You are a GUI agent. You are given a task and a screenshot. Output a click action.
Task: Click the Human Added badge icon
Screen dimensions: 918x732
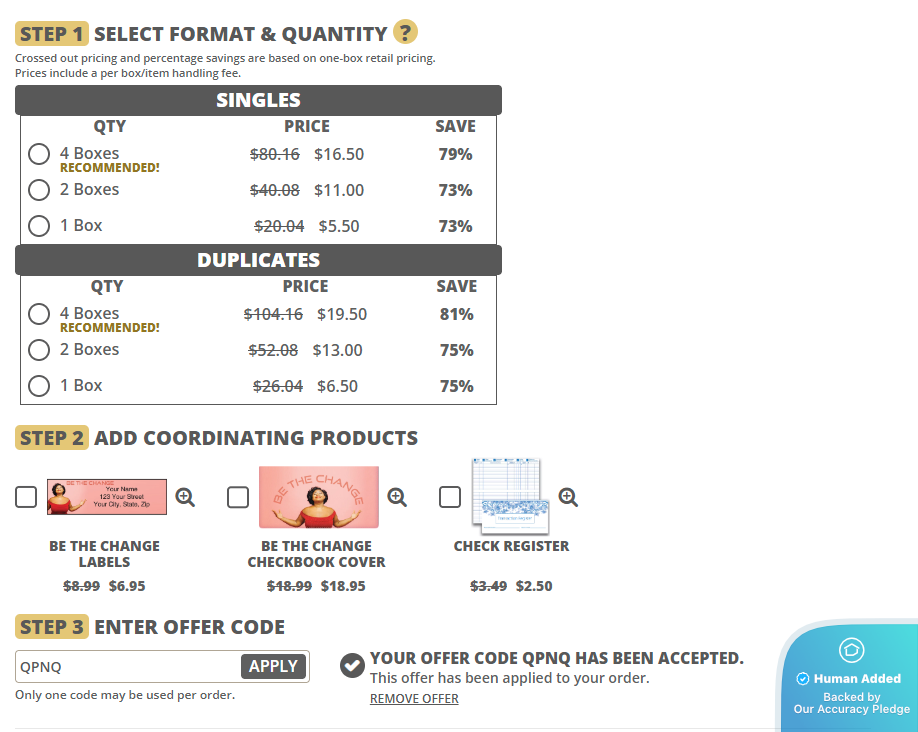coord(851,651)
